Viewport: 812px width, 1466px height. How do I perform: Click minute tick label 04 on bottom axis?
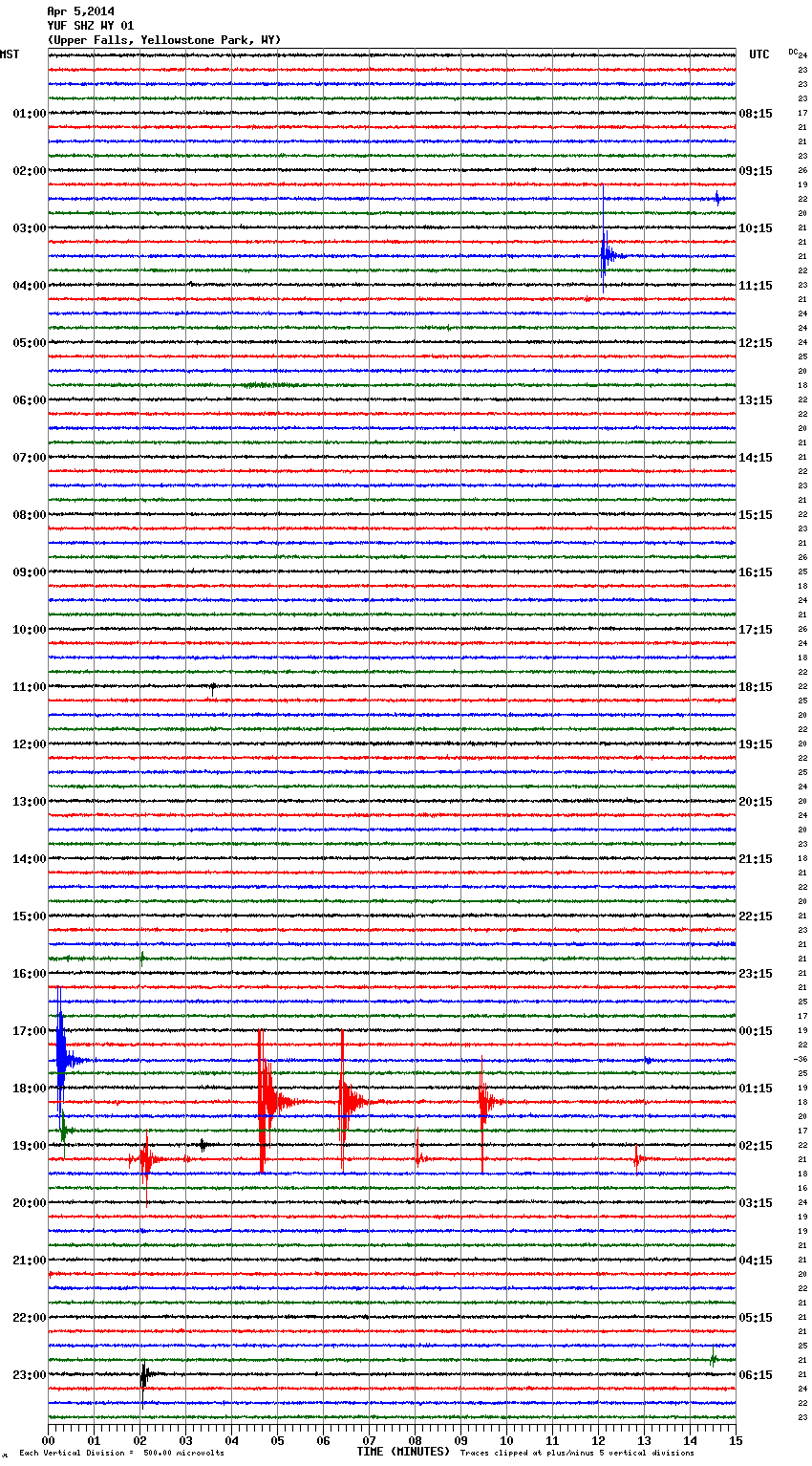(x=232, y=1440)
